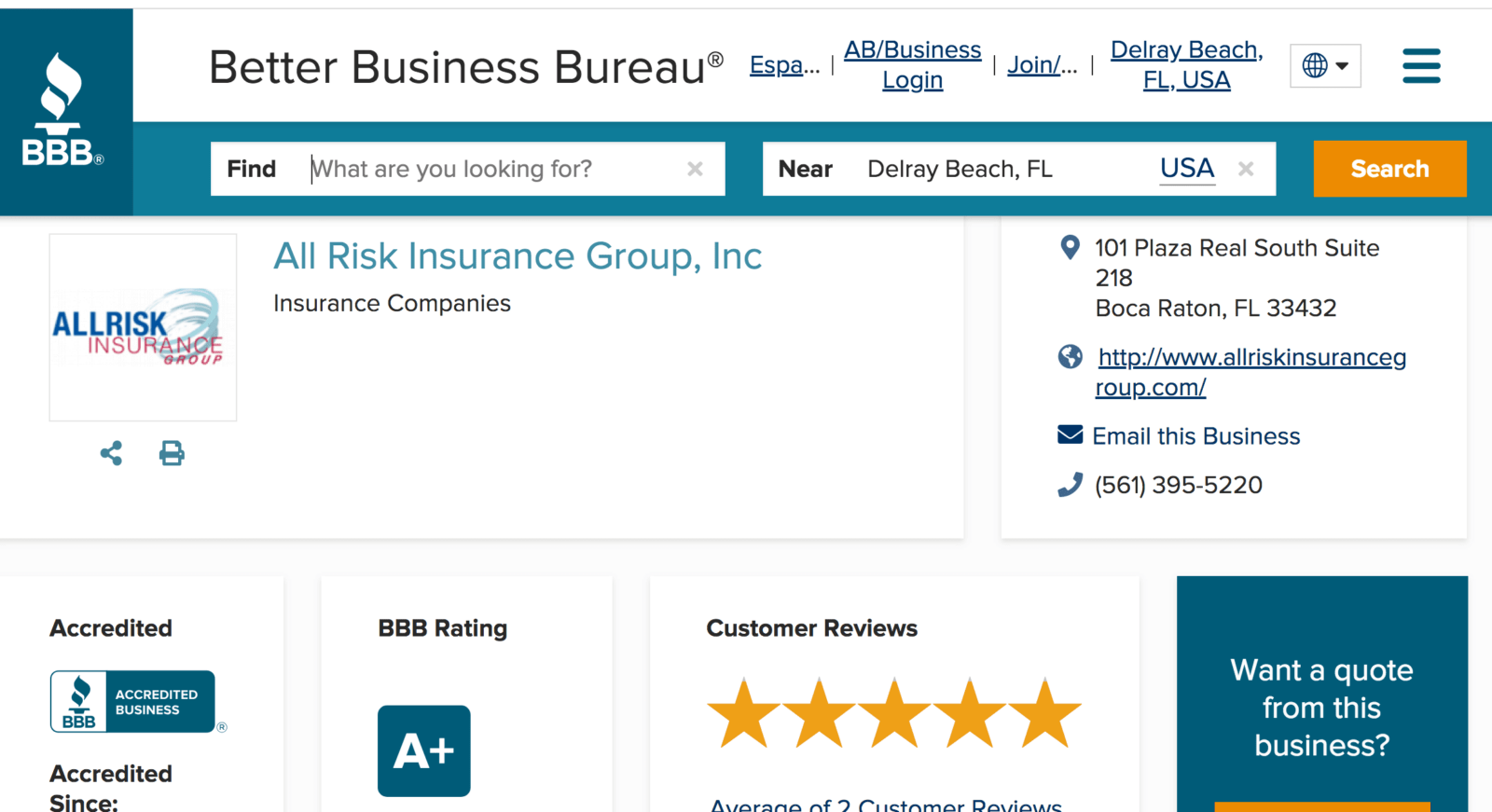Focus the 'What are you looking for?' field
The width and height of the screenshot is (1492, 812).
pyautogui.click(x=494, y=169)
